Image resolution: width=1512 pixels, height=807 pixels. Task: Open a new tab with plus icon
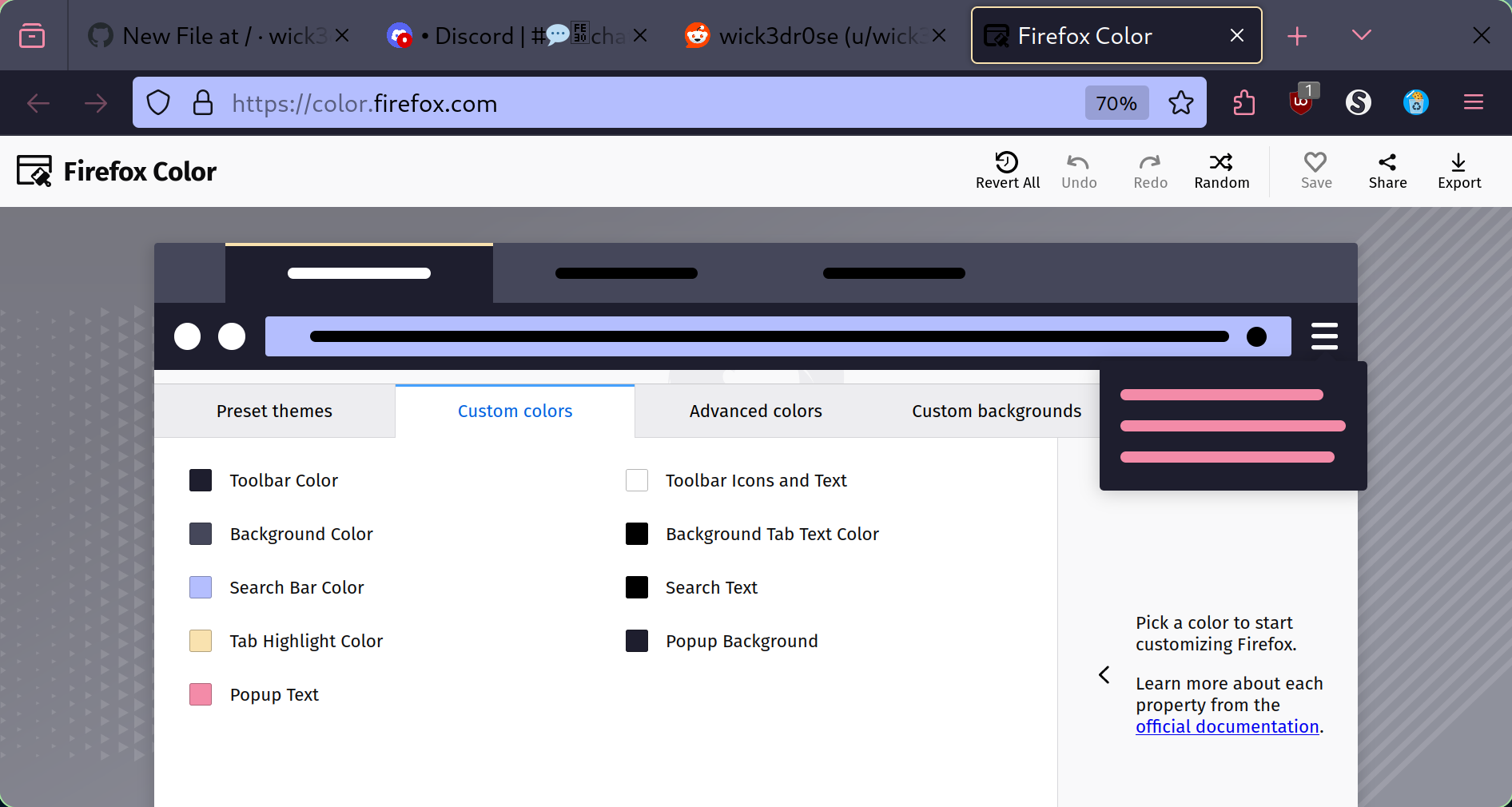tap(1297, 36)
